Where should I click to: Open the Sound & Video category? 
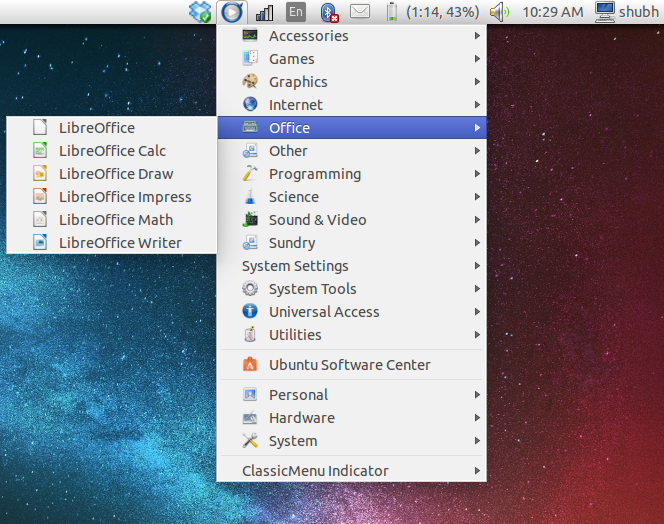pyautogui.click(x=351, y=219)
